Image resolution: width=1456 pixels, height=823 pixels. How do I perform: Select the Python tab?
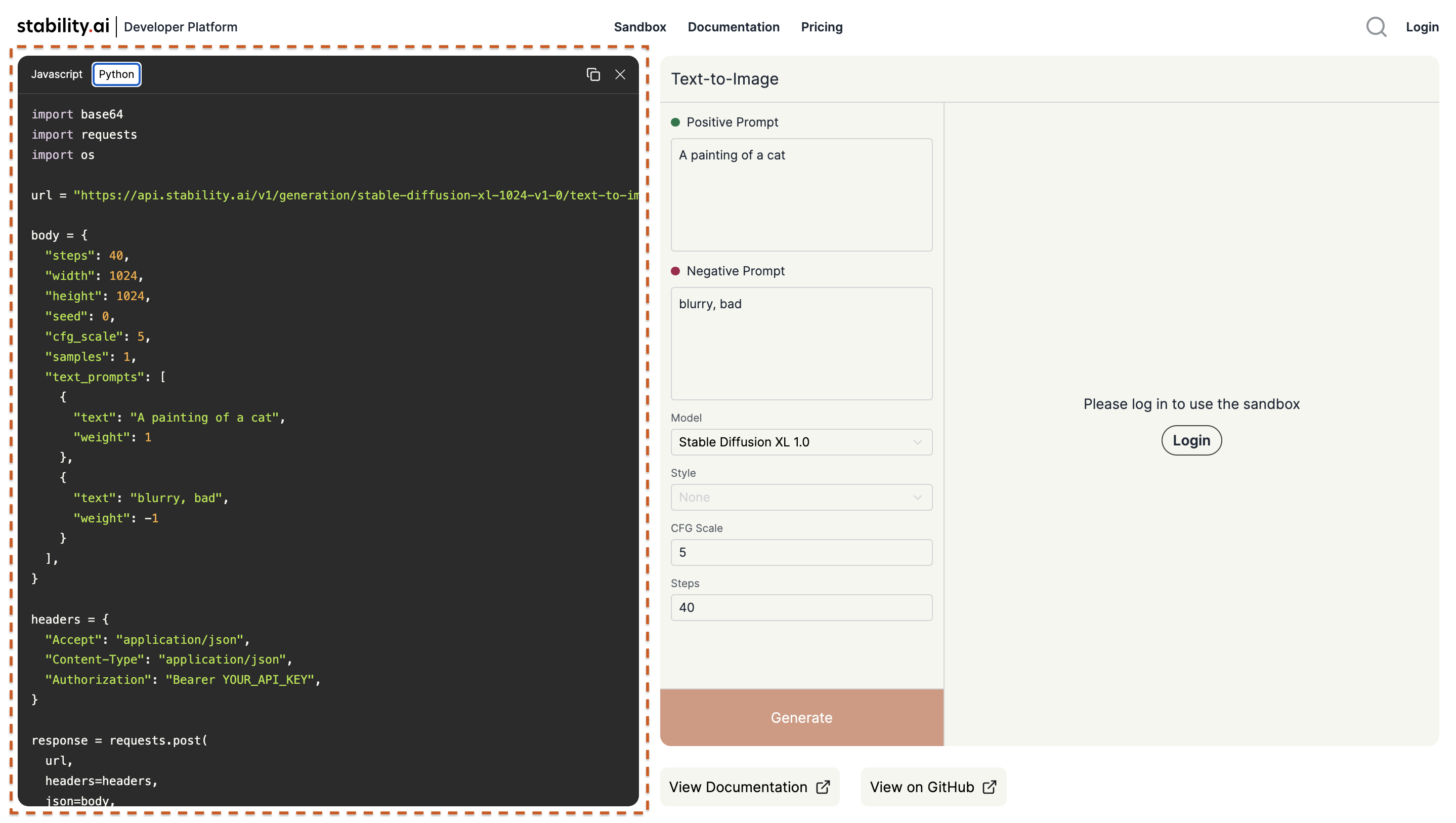coord(116,74)
